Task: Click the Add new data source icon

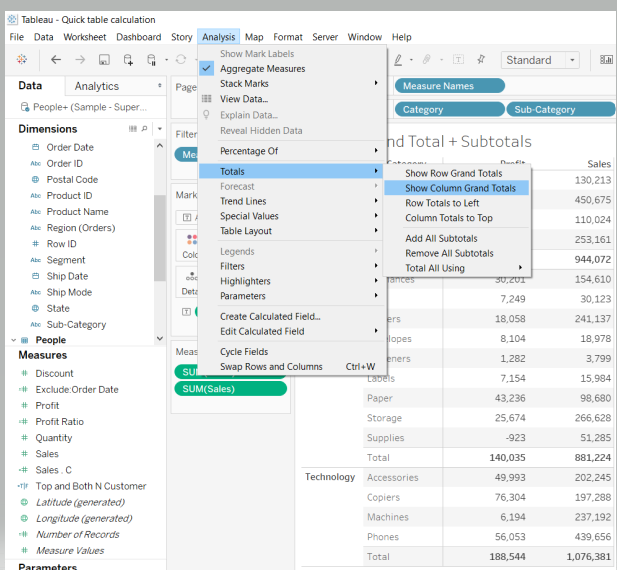Action: pos(127,60)
